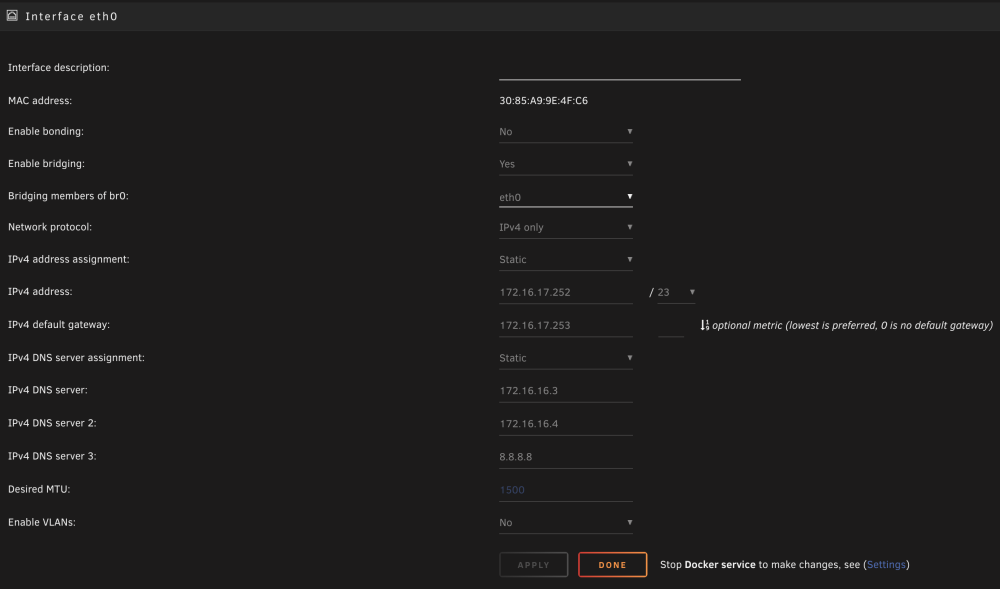Viewport: 1000px width, 589px height.
Task: Open the Settings link
Action: click(x=886, y=565)
